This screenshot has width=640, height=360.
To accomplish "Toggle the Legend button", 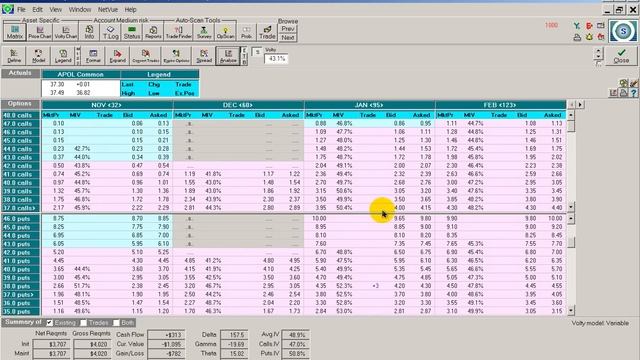I will [x=63, y=56].
